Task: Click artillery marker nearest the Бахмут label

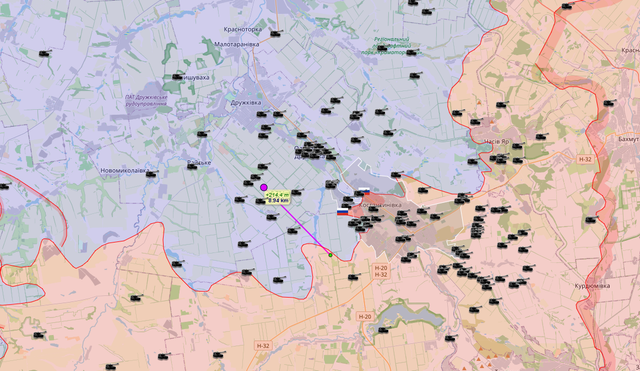Action: pos(609,103)
